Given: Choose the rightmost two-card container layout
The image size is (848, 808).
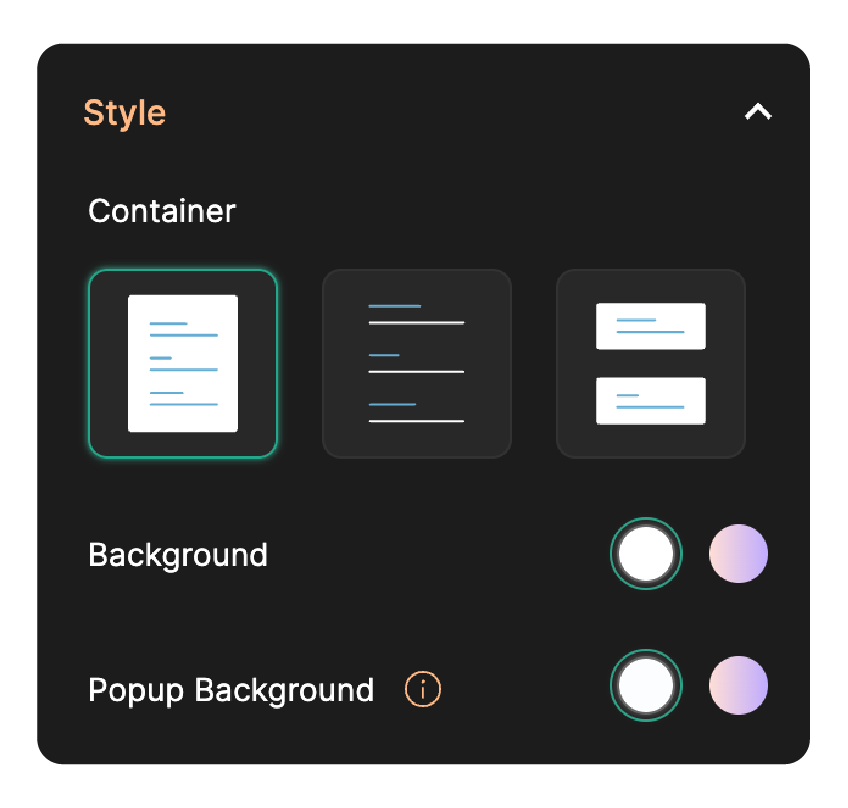Looking at the screenshot, I should pos(650,363).
